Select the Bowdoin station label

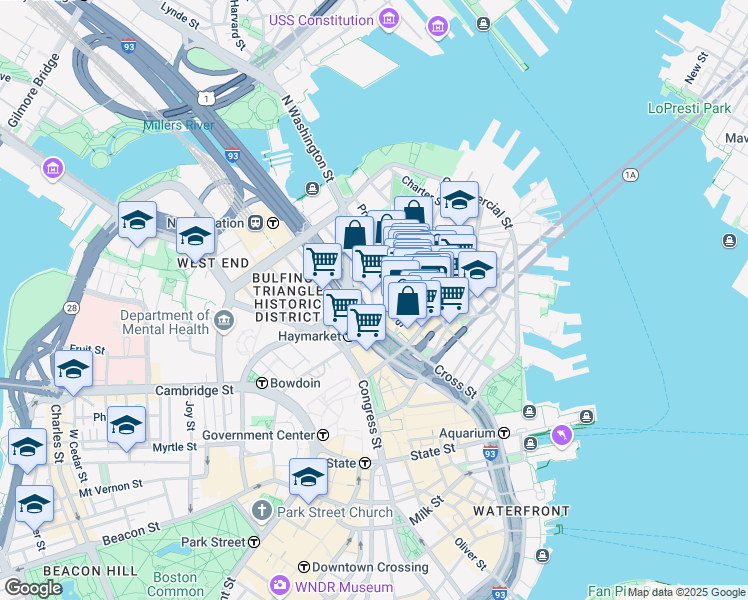[x=295, y=383]
